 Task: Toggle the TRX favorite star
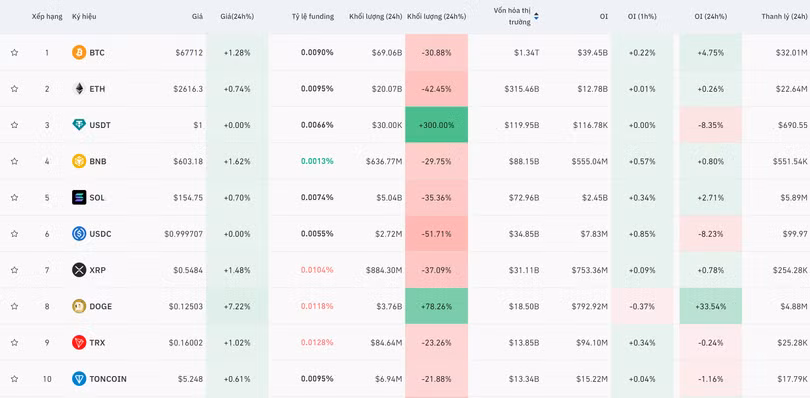[x=14, y=342]
